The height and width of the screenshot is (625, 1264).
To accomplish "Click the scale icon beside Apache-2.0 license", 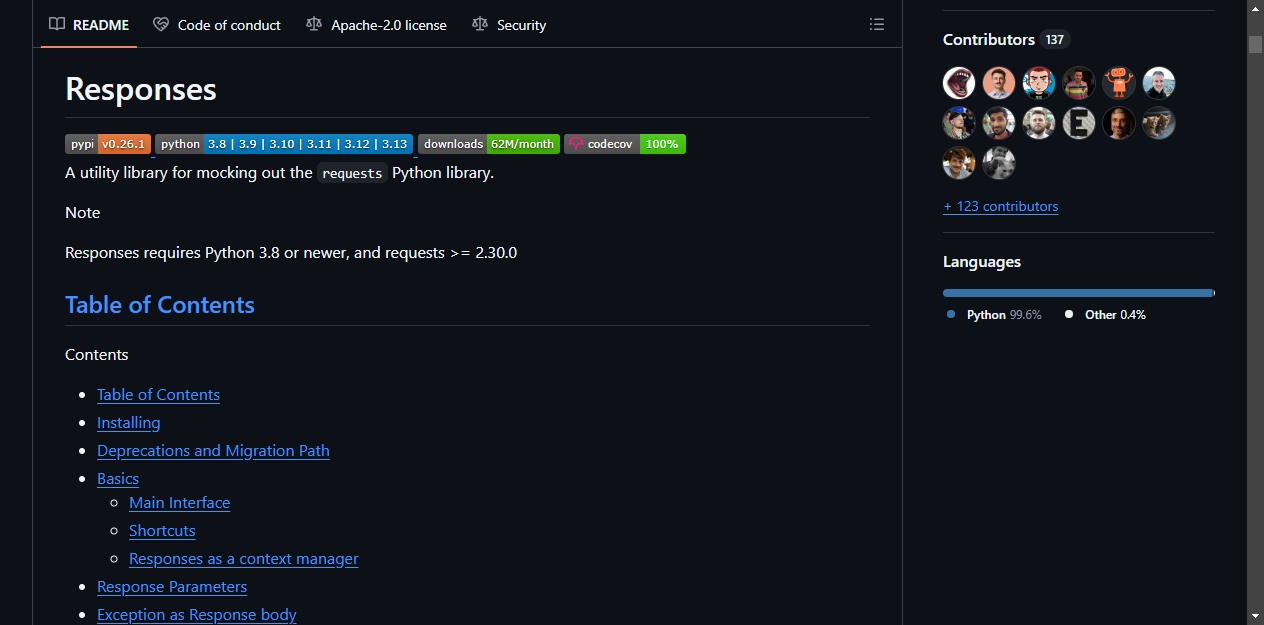I will tap(314, 25).
